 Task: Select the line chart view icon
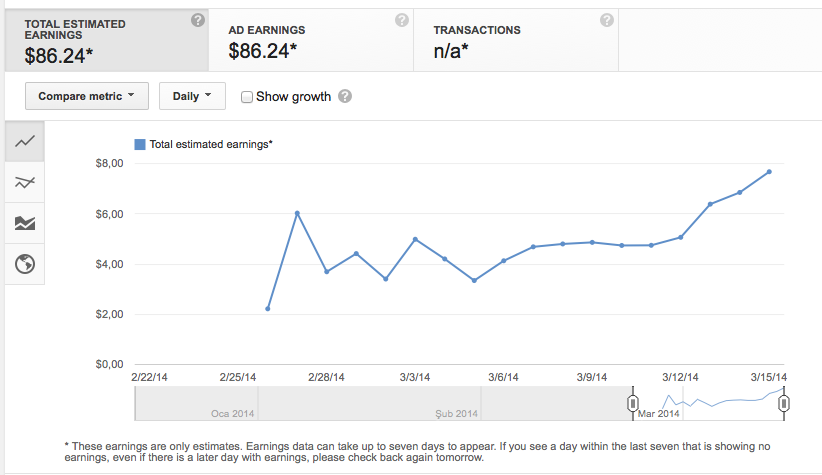[25, 141]
